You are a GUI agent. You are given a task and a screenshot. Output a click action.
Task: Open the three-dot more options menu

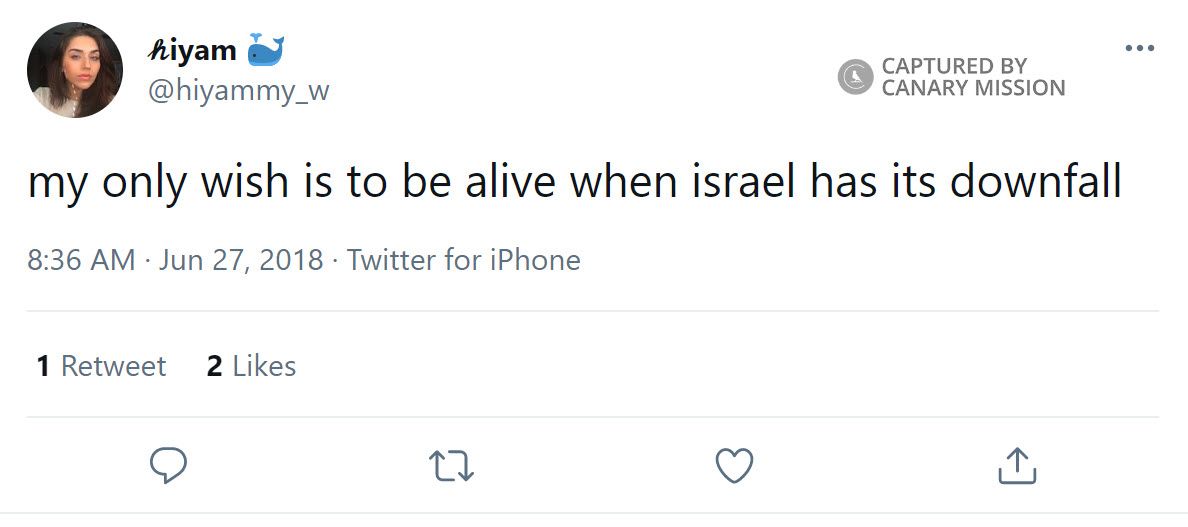[1139, 48]
